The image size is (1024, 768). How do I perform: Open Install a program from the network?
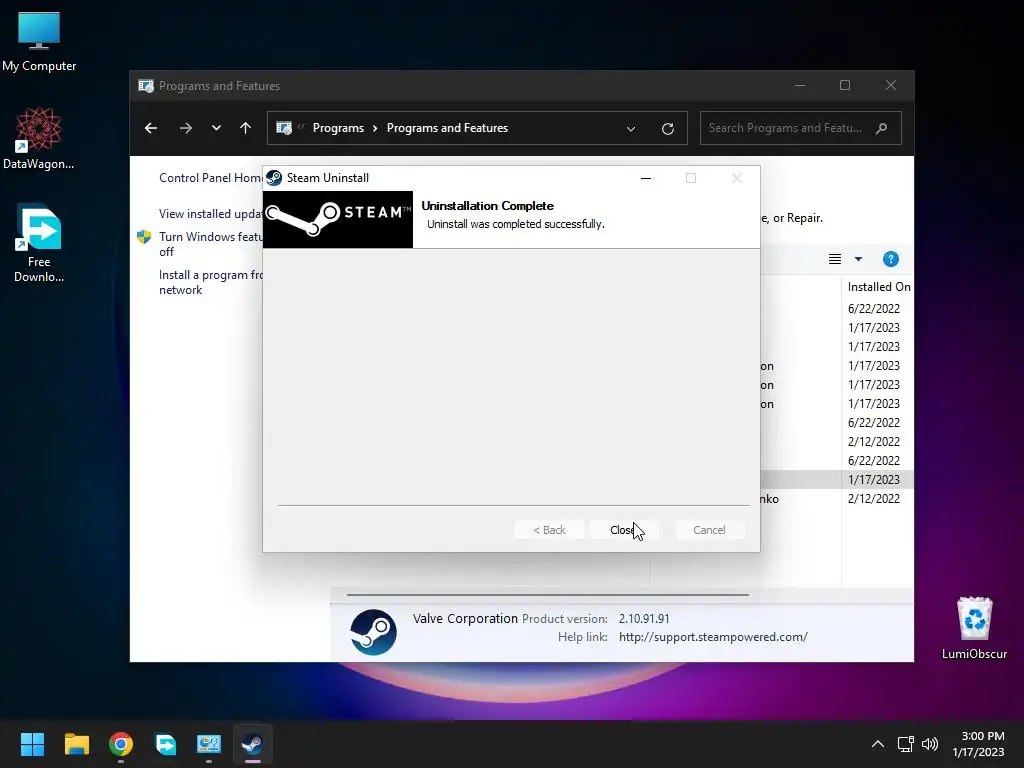coord(210,282)
